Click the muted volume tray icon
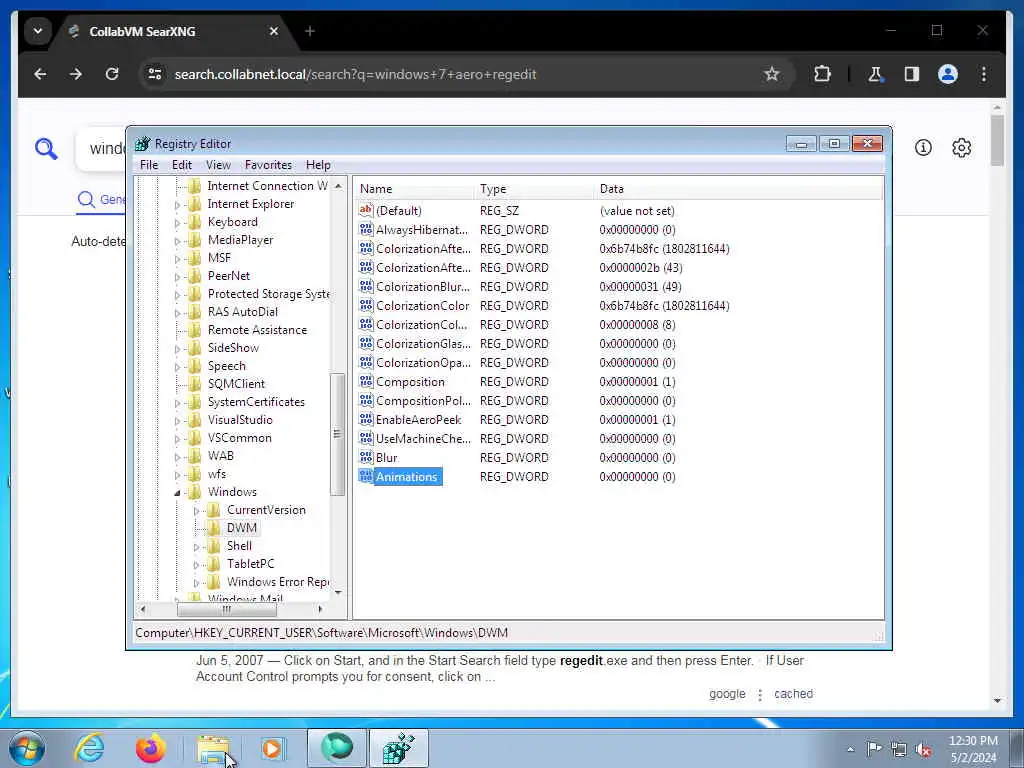Screen dimensions: 1024x768 923,749
